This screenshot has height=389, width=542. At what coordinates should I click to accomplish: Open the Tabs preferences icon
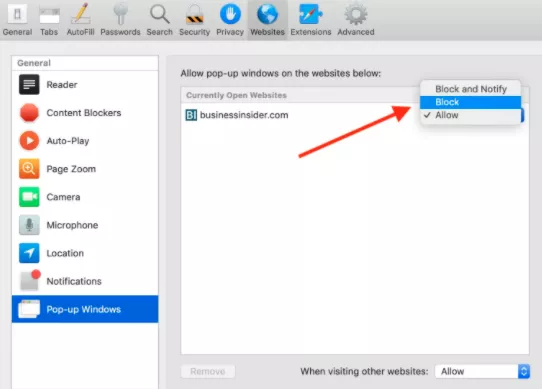[x=49, y=15]
